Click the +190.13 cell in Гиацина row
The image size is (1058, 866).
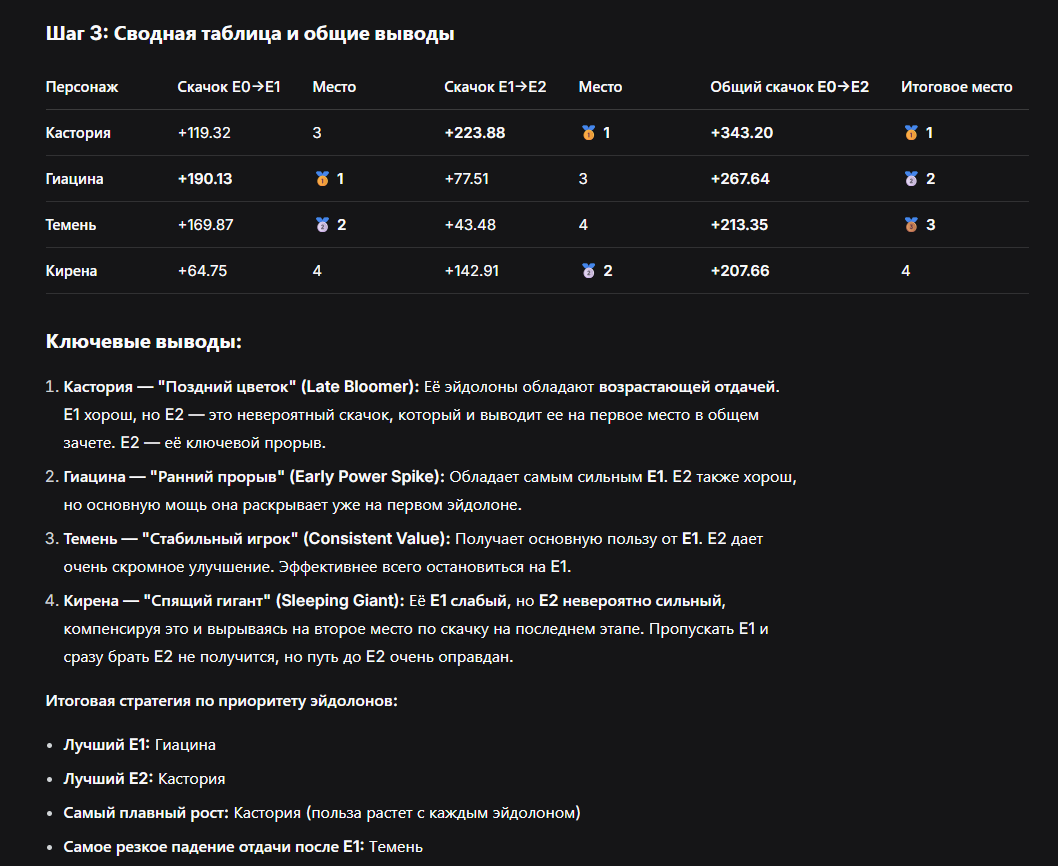[x=204, y=179]
